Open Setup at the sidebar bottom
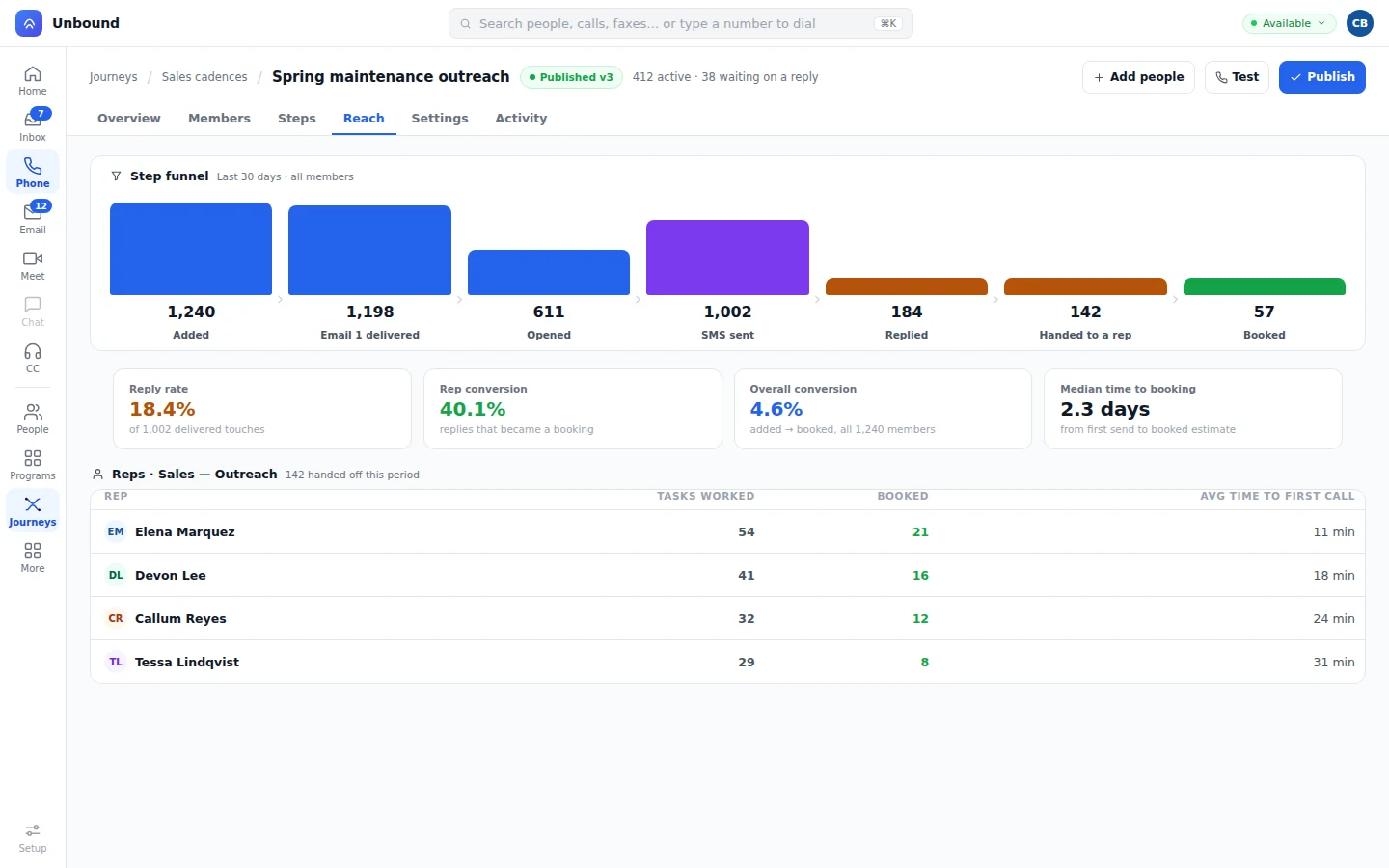This screenshot has width=1389, height=868. [33, 837]
